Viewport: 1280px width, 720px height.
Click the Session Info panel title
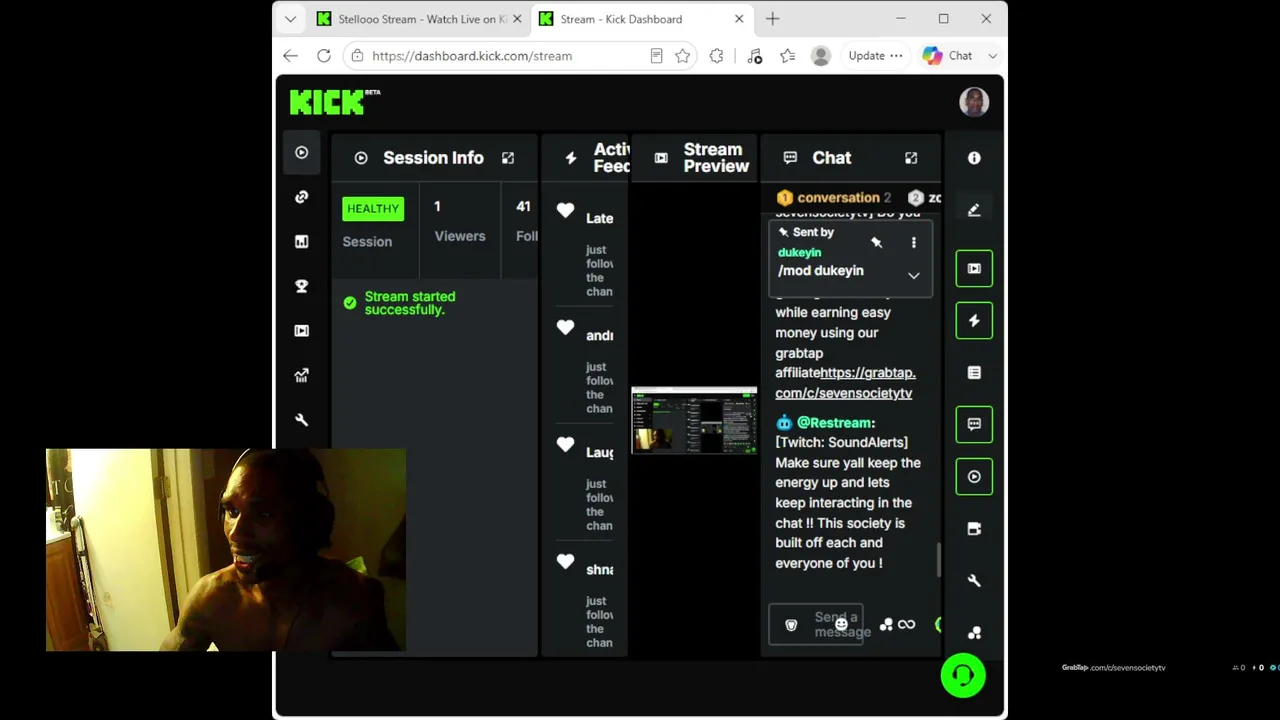coord(433,158)
